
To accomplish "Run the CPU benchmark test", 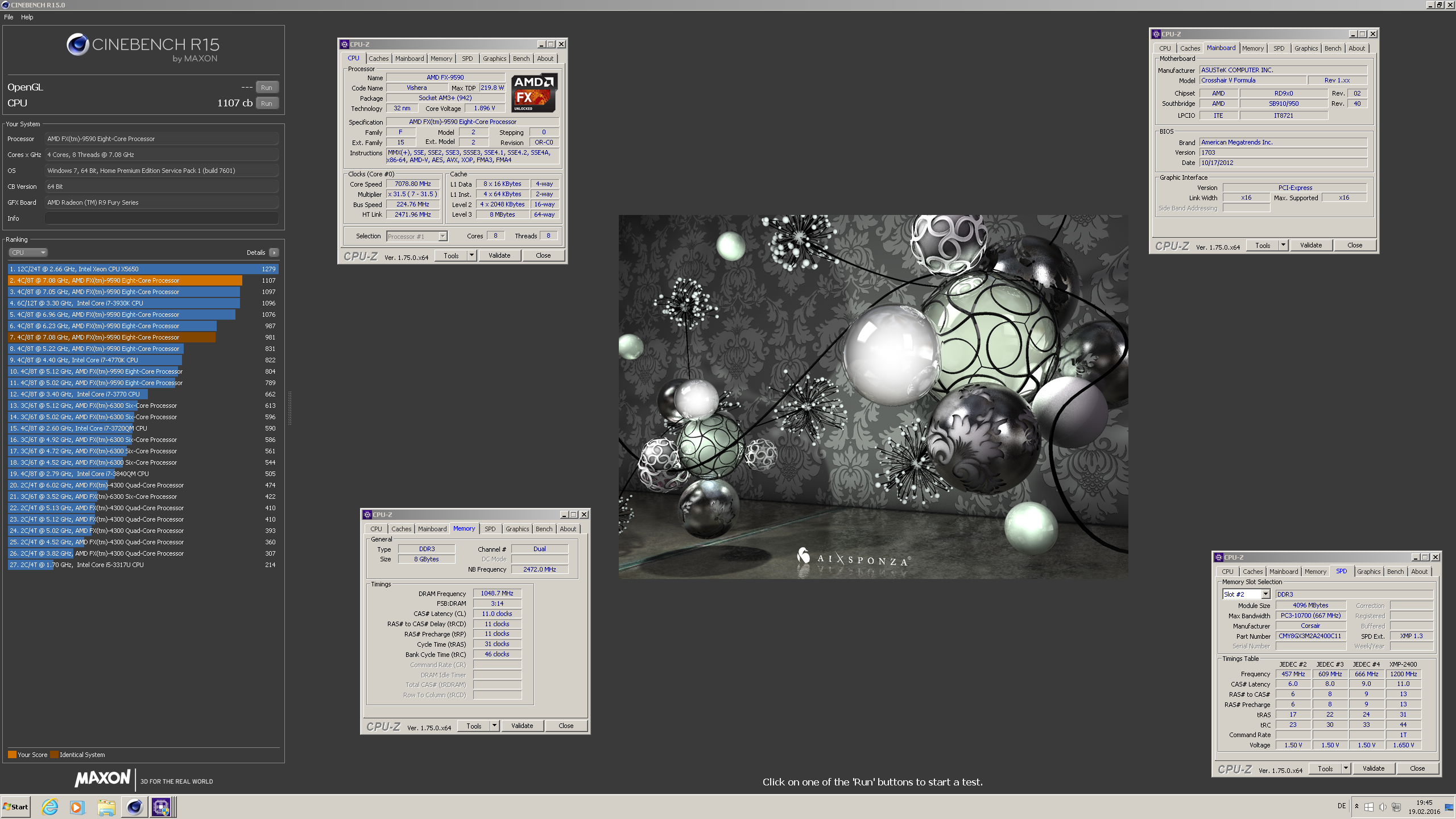I will [x=267, y=104].
